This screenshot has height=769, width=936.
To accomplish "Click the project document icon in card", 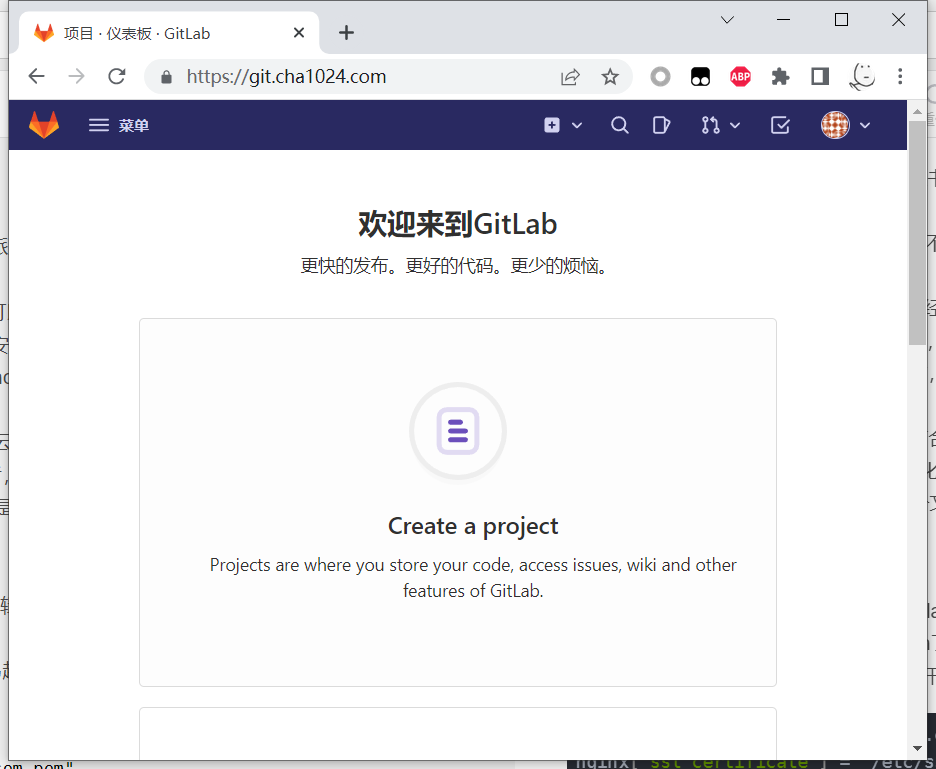I will (458, 431).
